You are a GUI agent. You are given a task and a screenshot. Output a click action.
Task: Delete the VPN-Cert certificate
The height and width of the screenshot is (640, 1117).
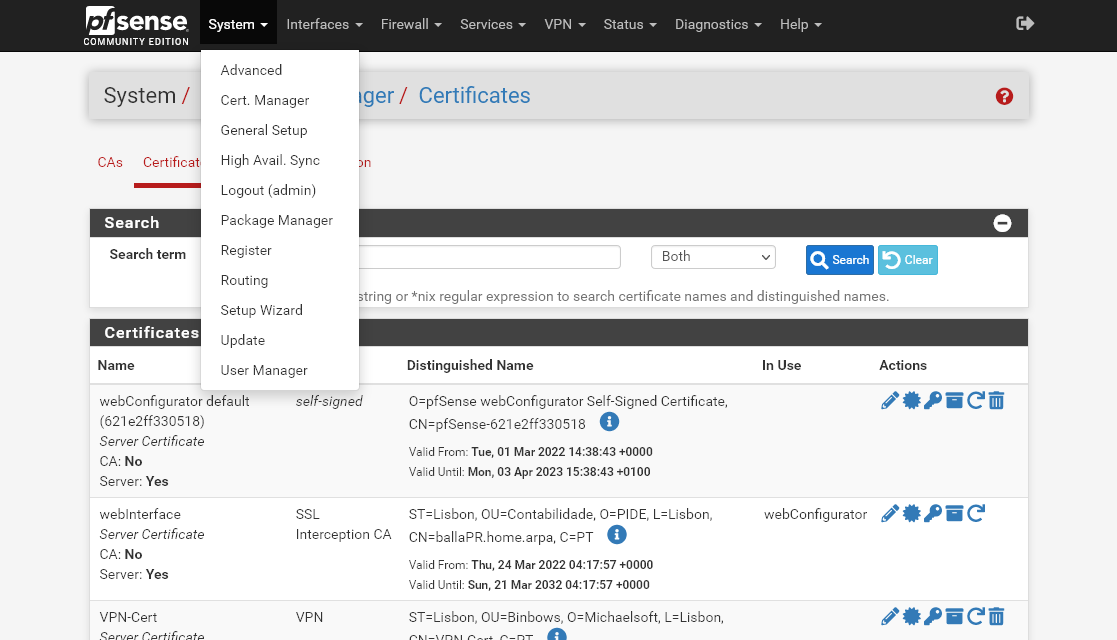[996, 617]
